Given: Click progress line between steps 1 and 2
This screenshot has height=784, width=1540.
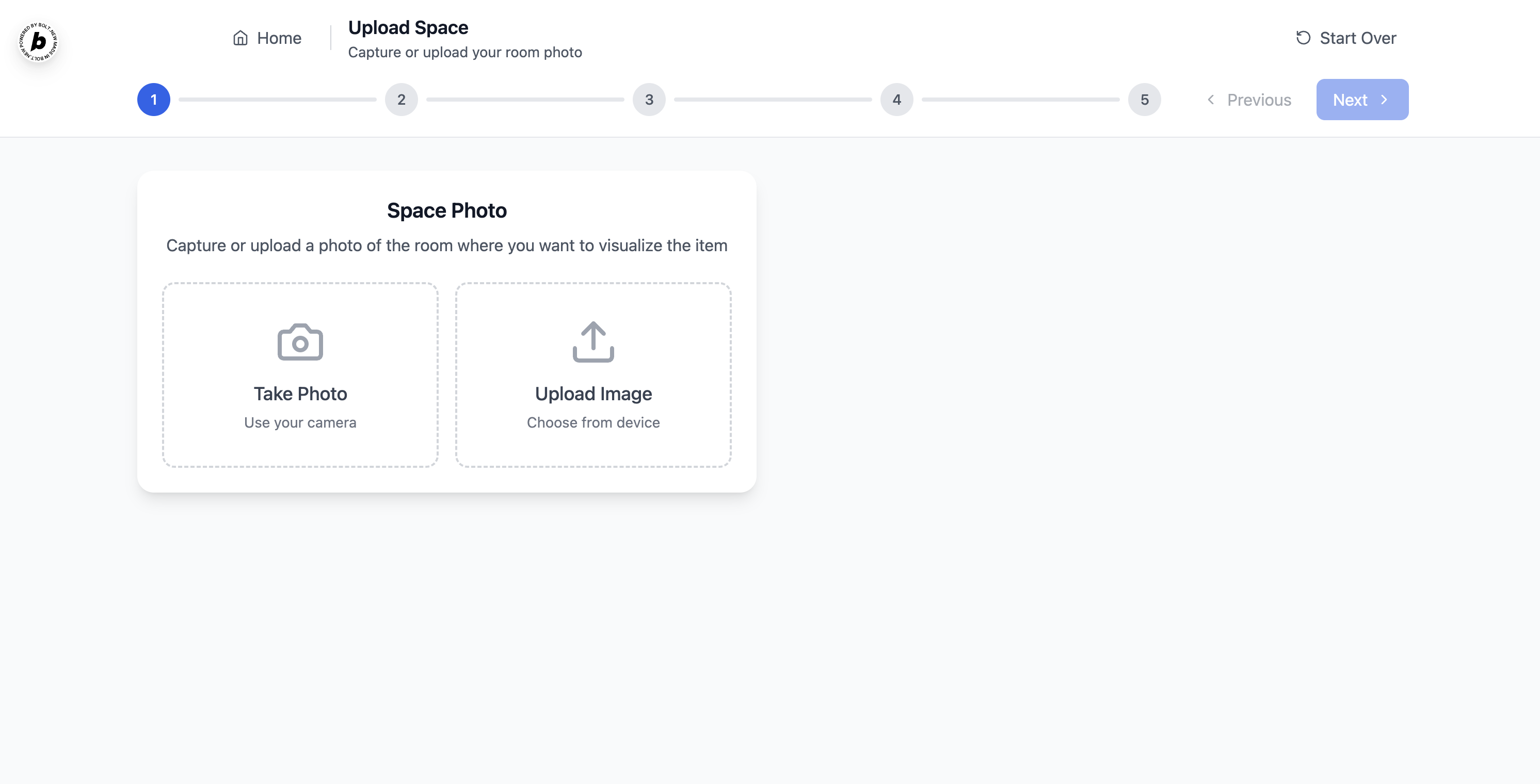Looking at the screenshot, I should coord(277,100).
